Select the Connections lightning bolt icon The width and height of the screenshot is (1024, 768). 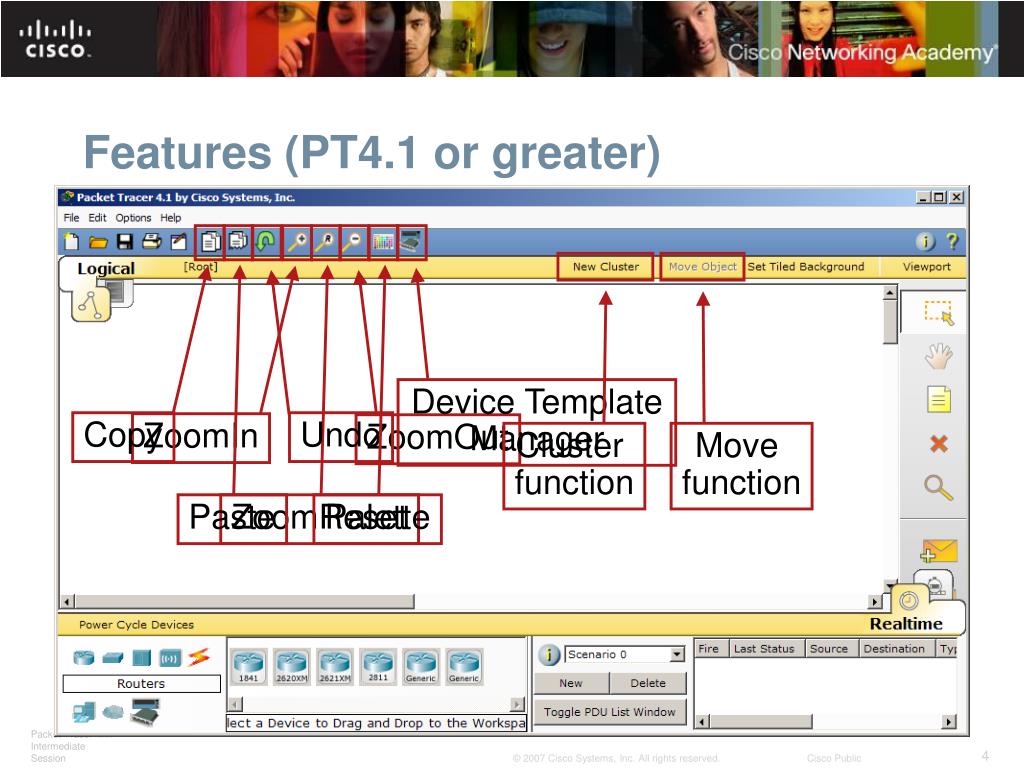coord(199,657)
